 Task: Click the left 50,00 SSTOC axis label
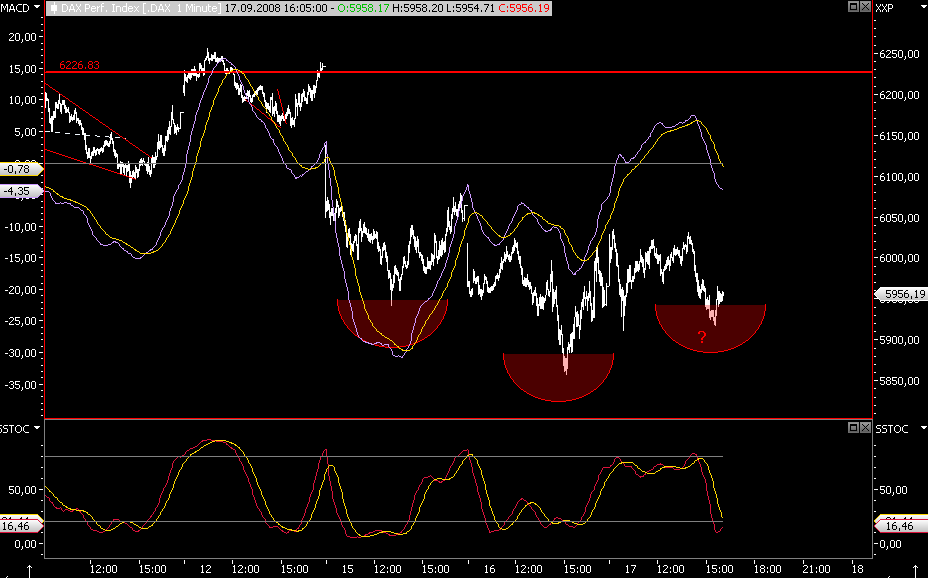(22, 490)
